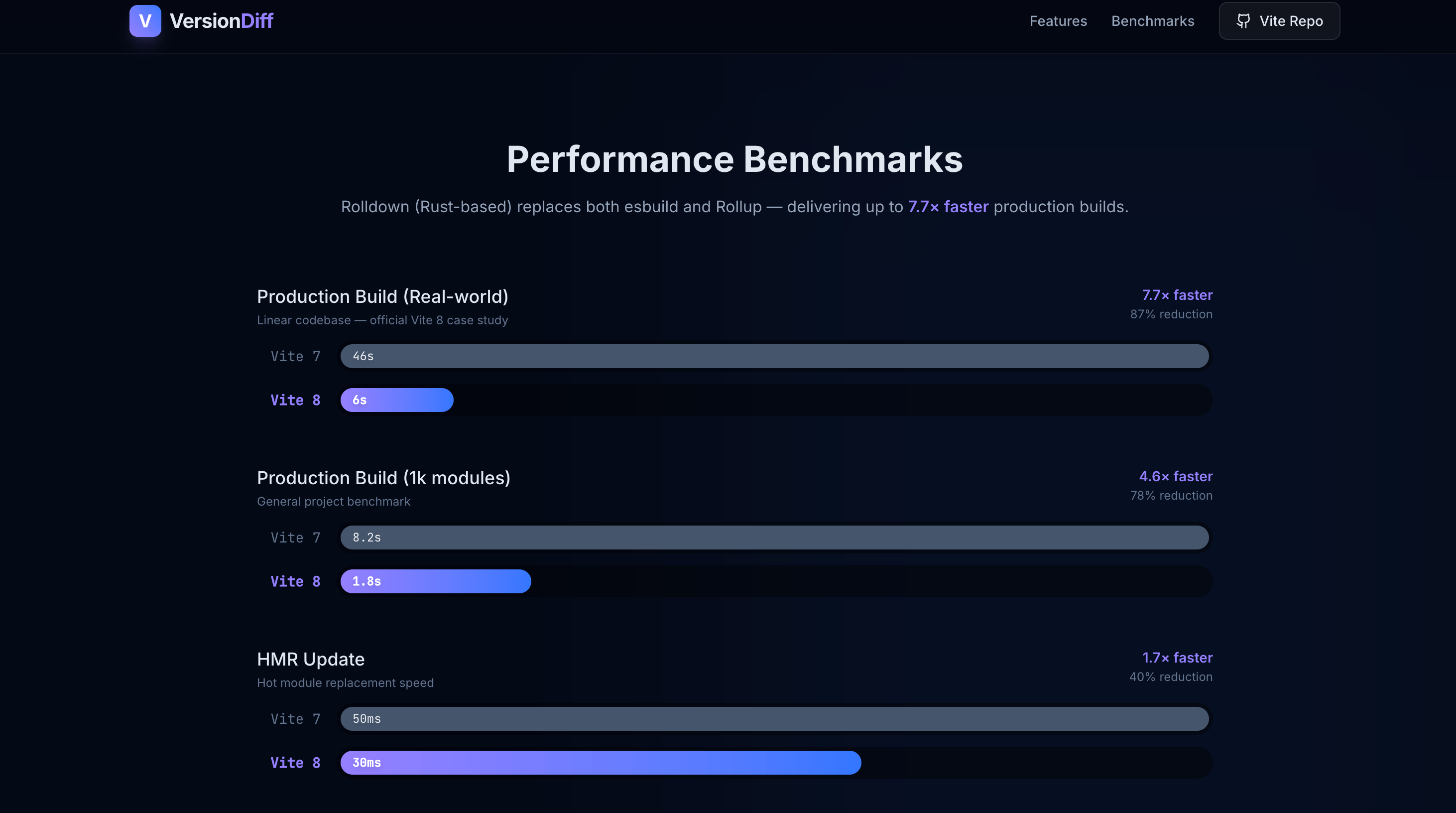Click the GitHub icon in Vite Repo button
The image size is (1456, 813).
pyautogui.click(x=1243, y=21)
